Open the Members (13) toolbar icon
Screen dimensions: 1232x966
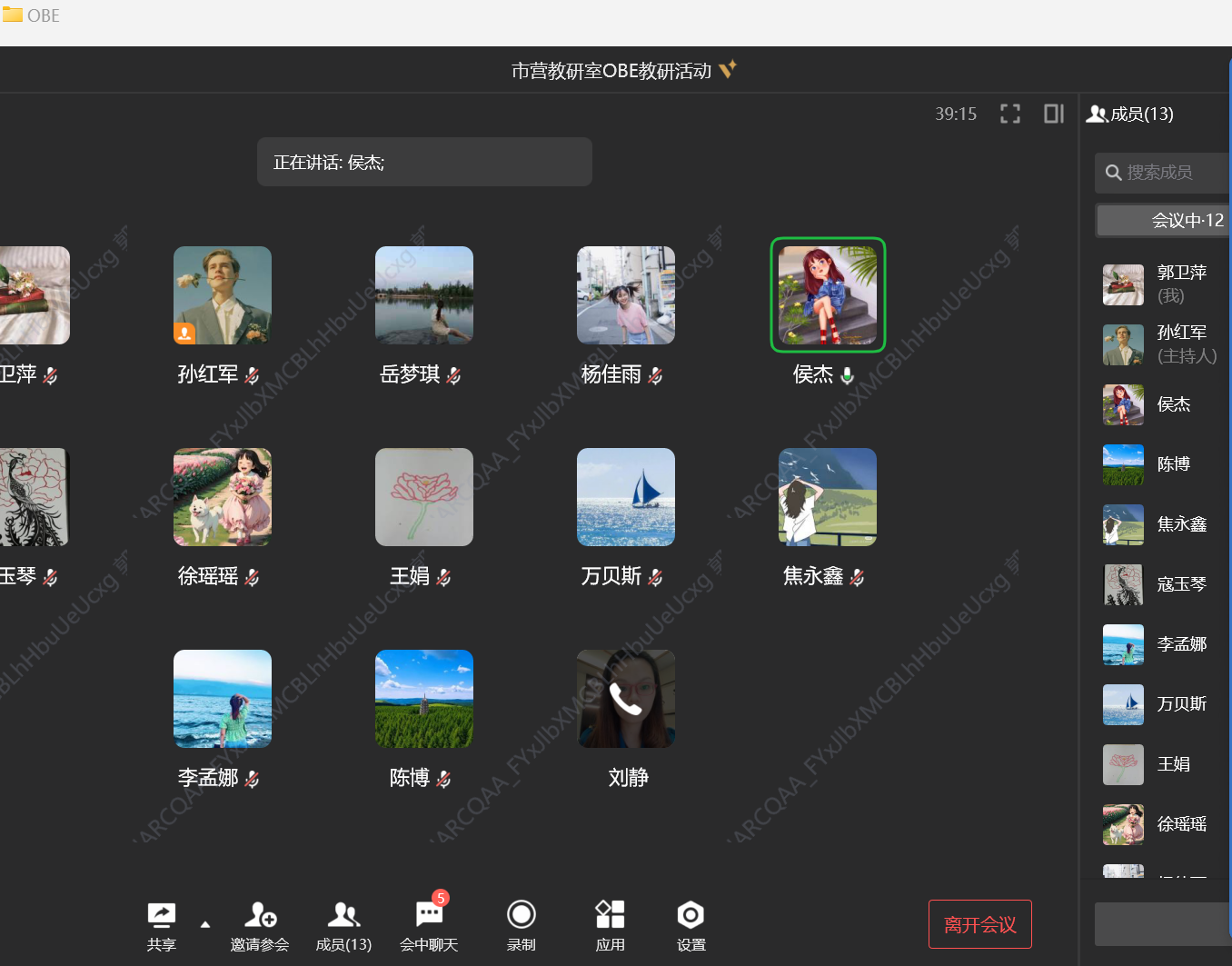tap(343, 914)
